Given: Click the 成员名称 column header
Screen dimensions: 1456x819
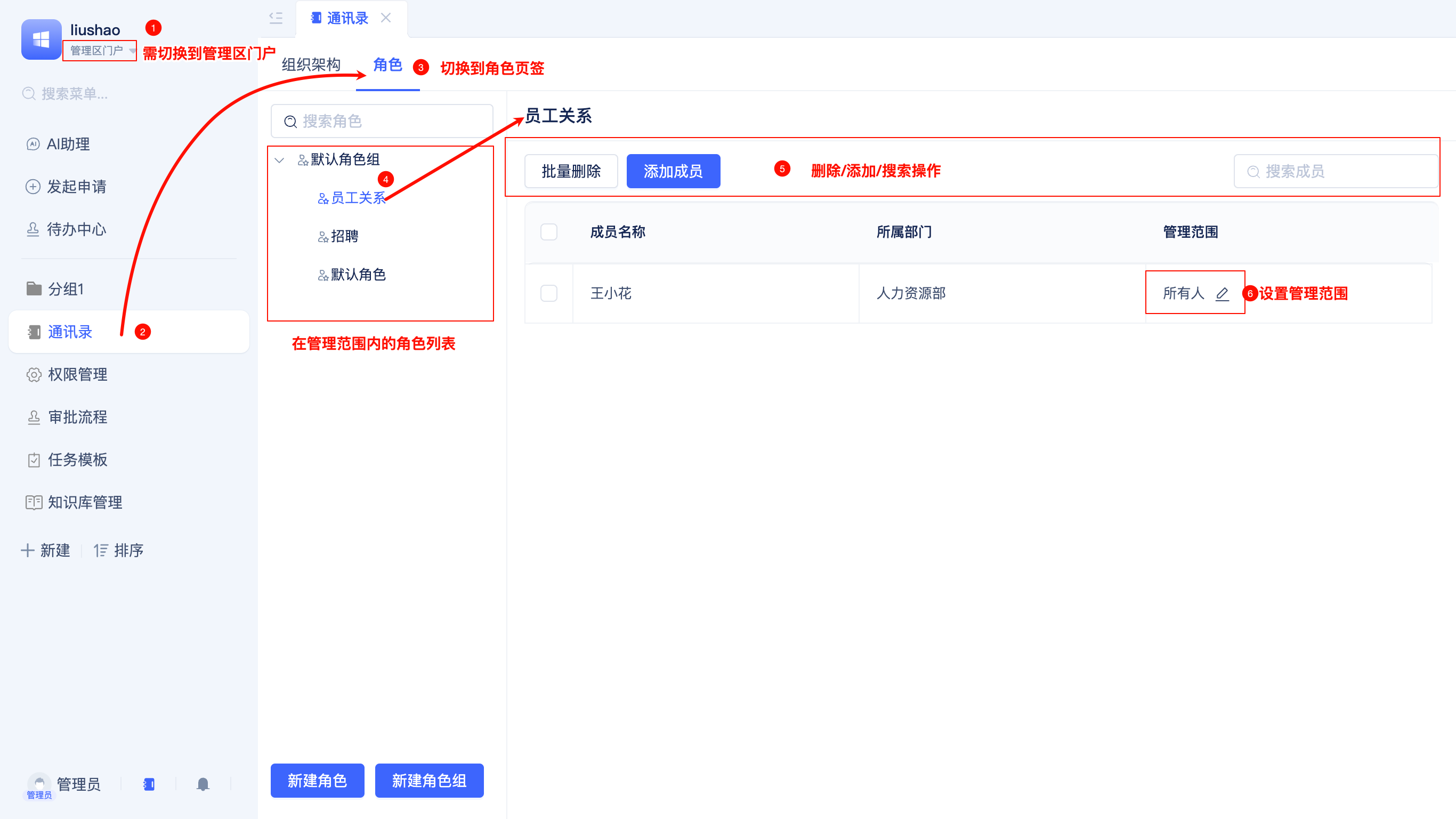Looking at the screenshot, I should tap(618, 232).
